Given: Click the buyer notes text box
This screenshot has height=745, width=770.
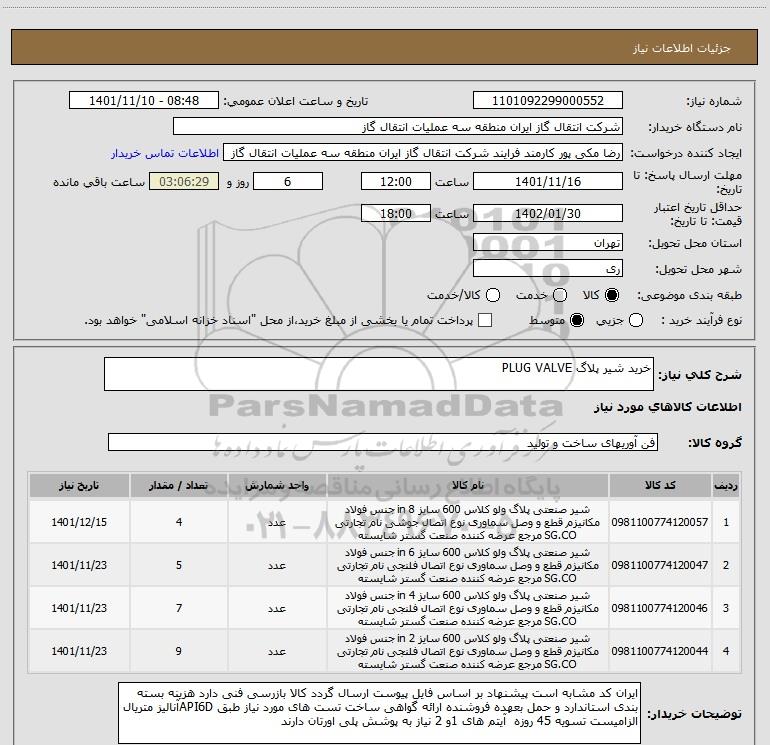Looking at the screenshot, I should pos(379,713).
